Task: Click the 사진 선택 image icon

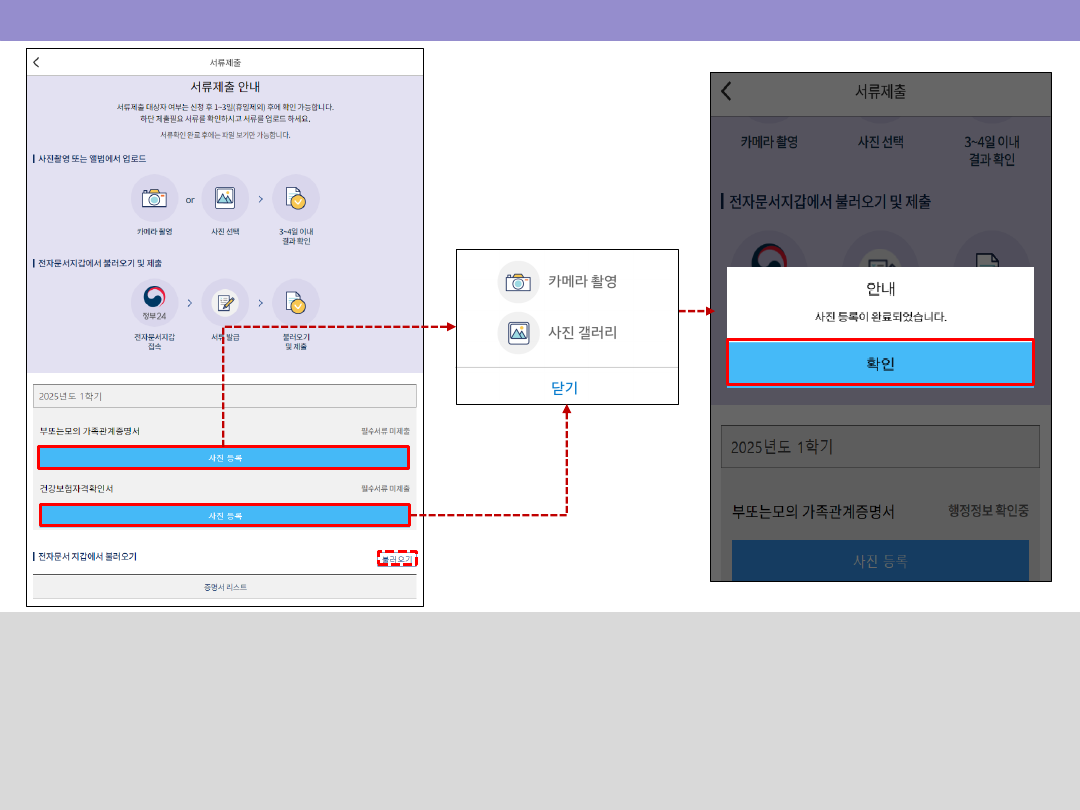Action: pos(225,198)
